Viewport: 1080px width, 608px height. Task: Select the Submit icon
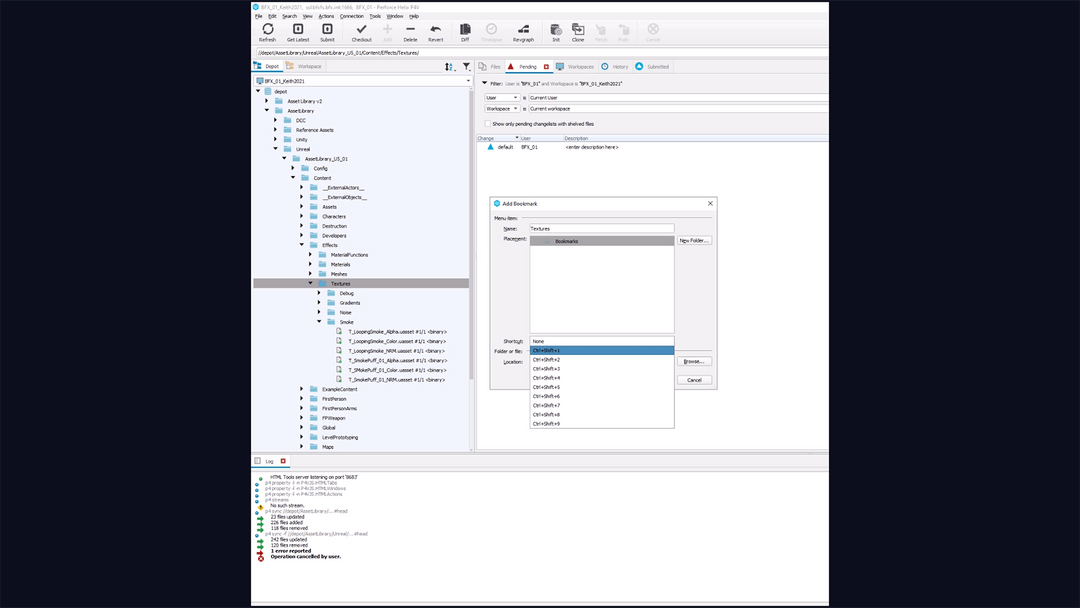click(327, 31)
